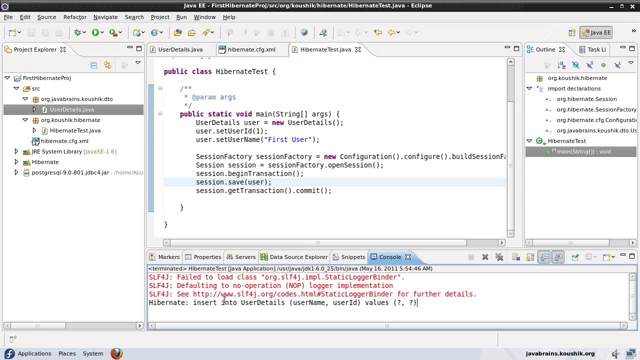Viewport: 640px width, 360px height.
Task: Toggle Scroll Lock in Console
Action: pyautogui.click(x=530, y=257)
